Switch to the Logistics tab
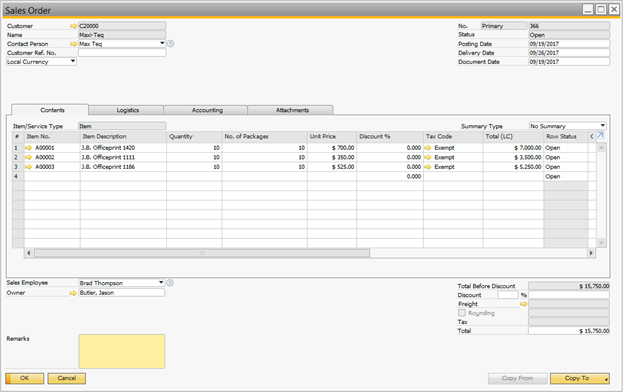The width and height of the screenshot is (624, 392). [x=126, y=110]
